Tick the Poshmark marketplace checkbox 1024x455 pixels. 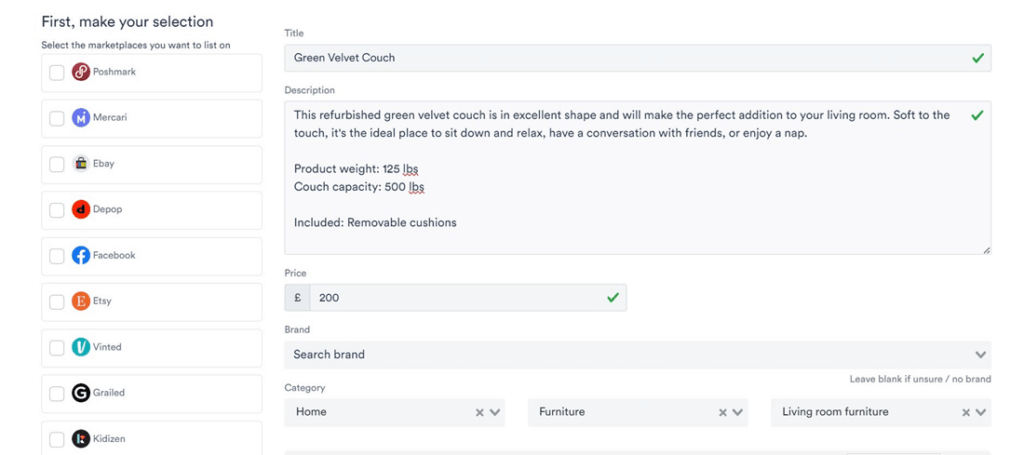pos(57,73)
